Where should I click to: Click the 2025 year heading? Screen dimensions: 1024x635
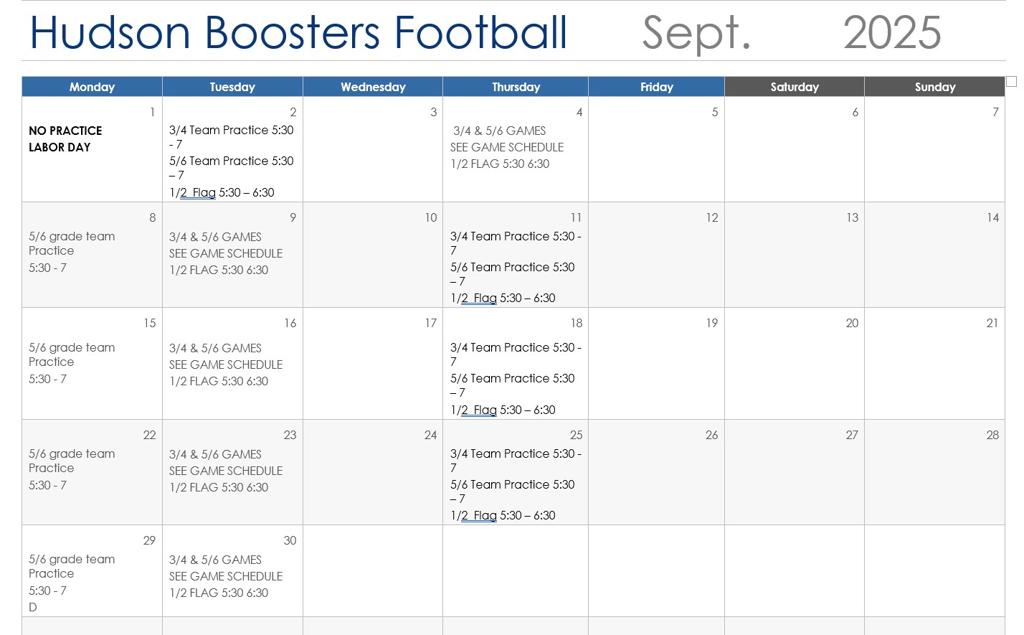pyautogui.click(x=891, y=33)
